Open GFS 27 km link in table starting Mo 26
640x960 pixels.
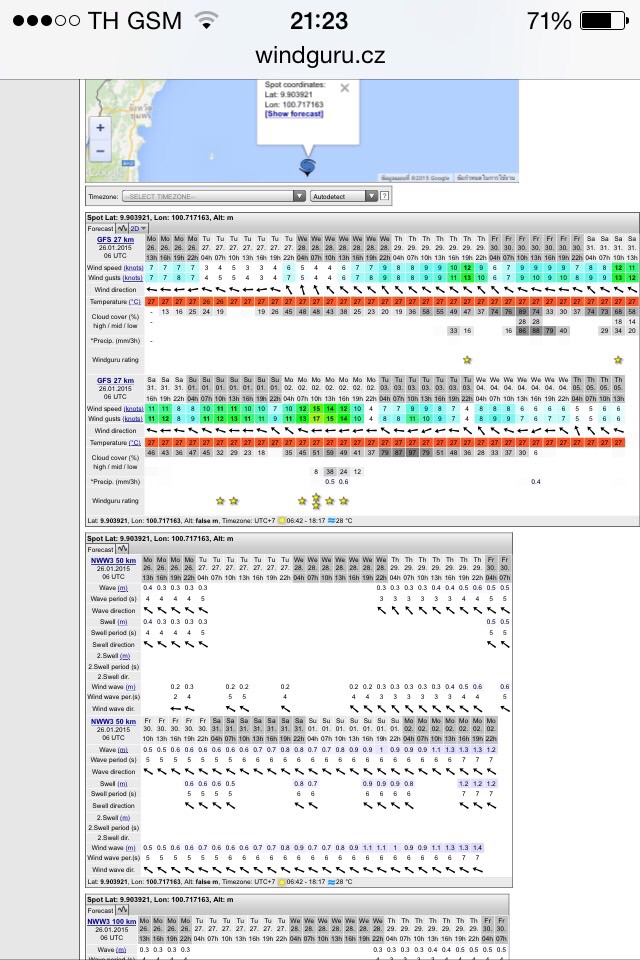point(115,240)
